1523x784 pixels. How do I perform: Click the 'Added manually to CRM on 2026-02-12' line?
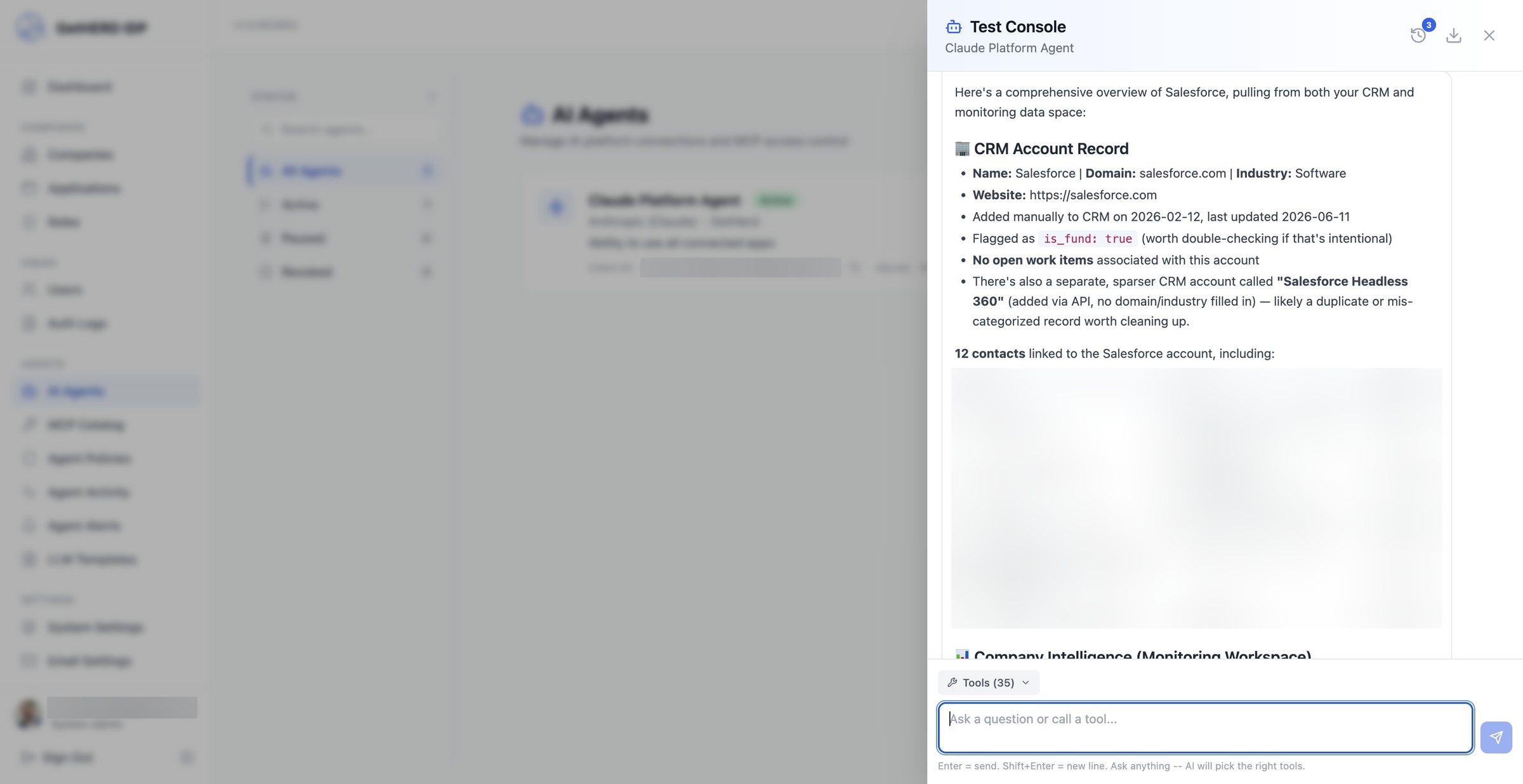[x=1161, y=217]
